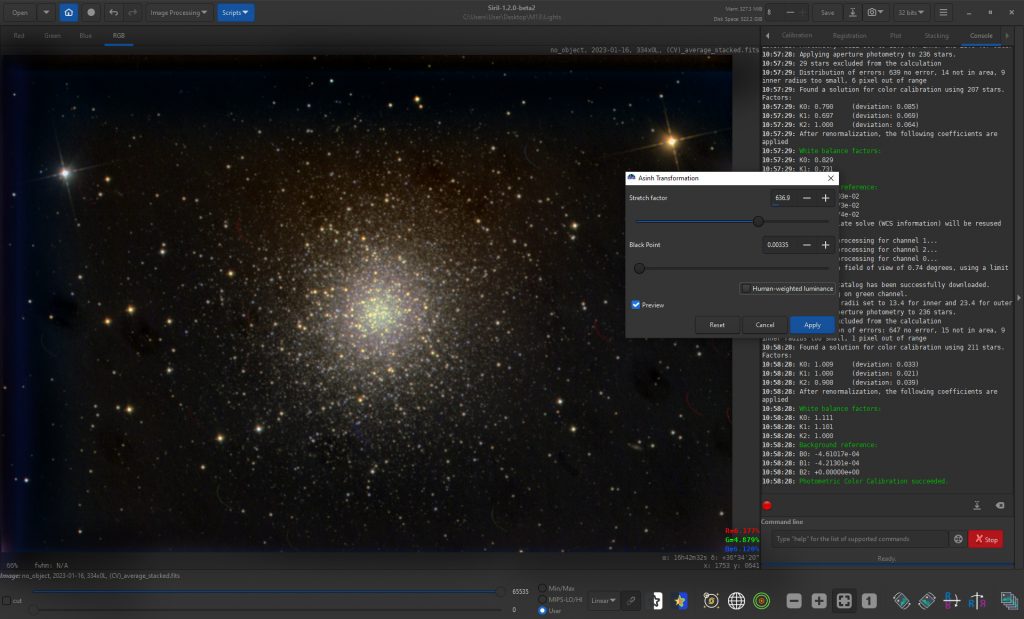Screen dimensions: 1024x619
Task: Click Apply in Asinh Transformation dialog
Action: click(812, 325)
